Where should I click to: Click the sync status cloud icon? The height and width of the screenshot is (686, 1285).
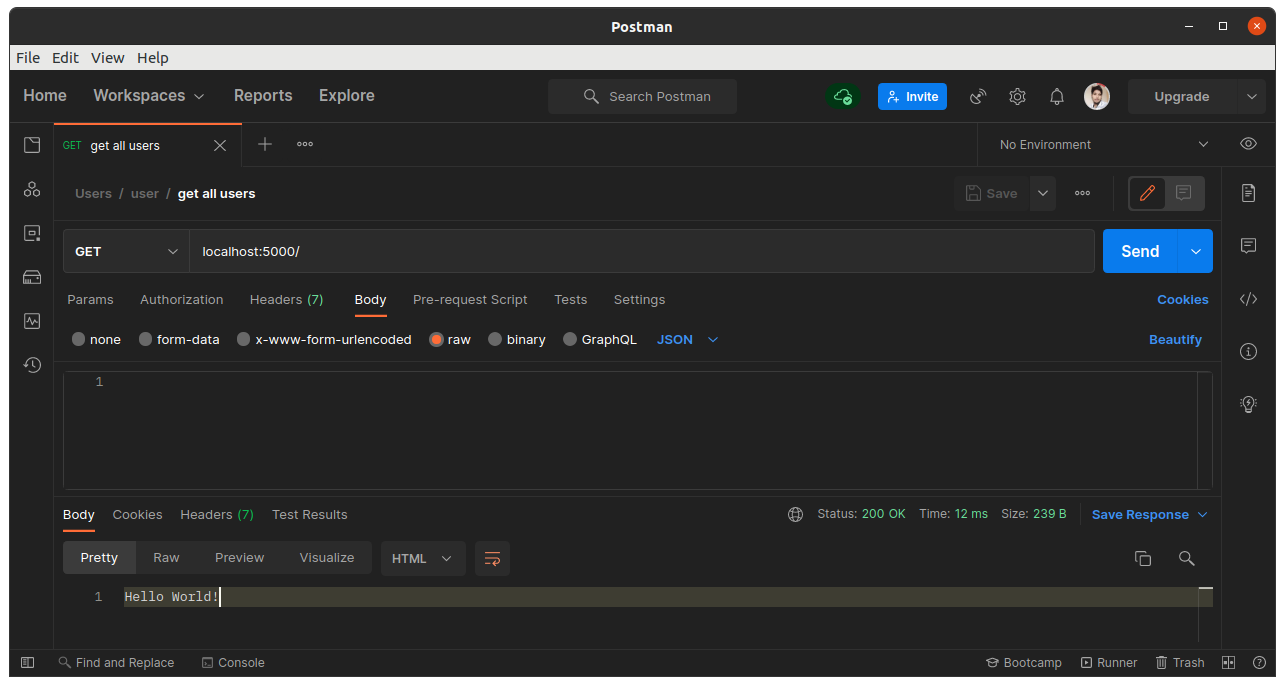843,97
